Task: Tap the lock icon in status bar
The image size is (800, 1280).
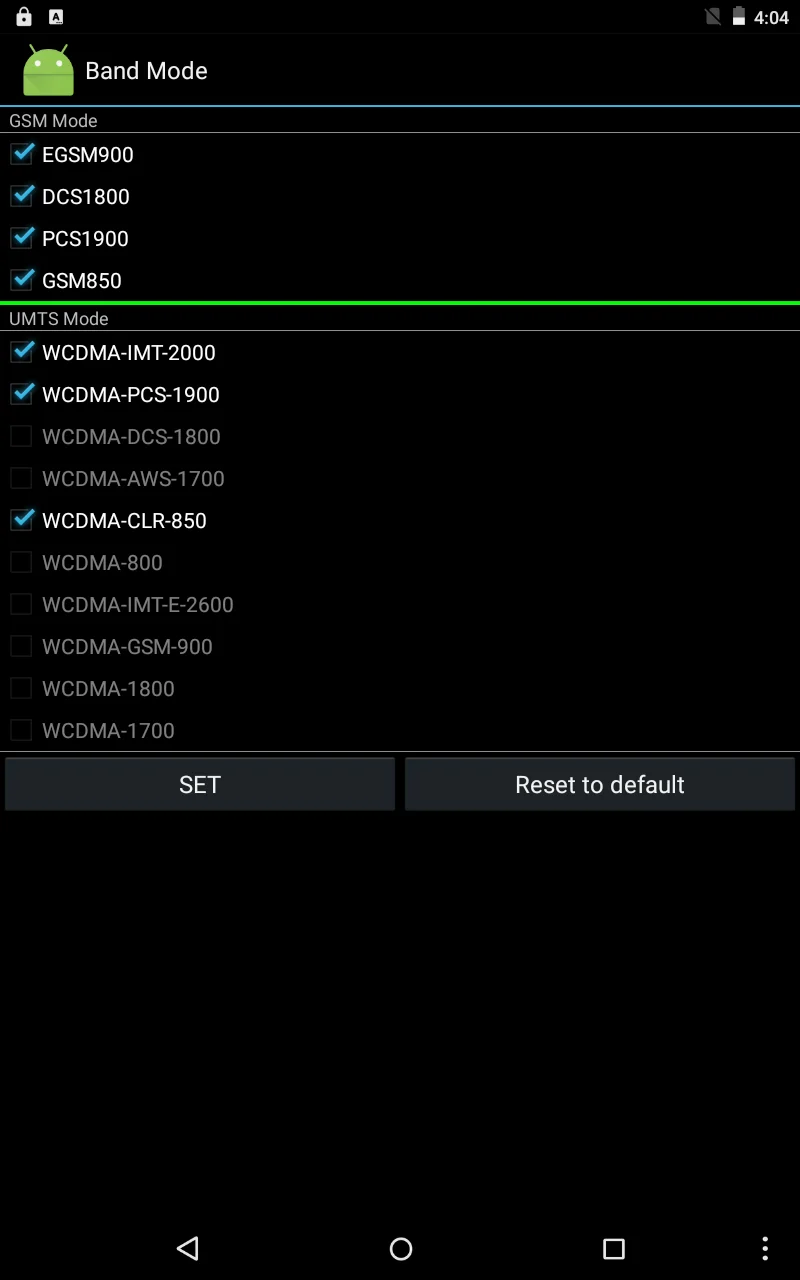Action: 24,17
